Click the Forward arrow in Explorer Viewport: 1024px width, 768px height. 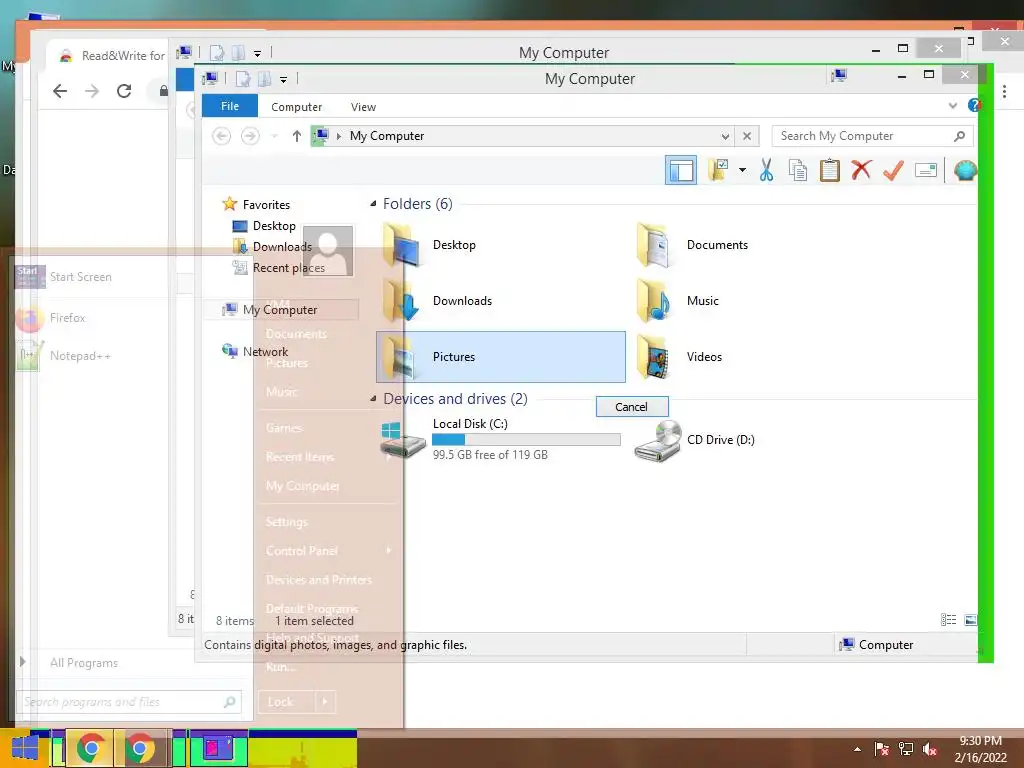250,136
